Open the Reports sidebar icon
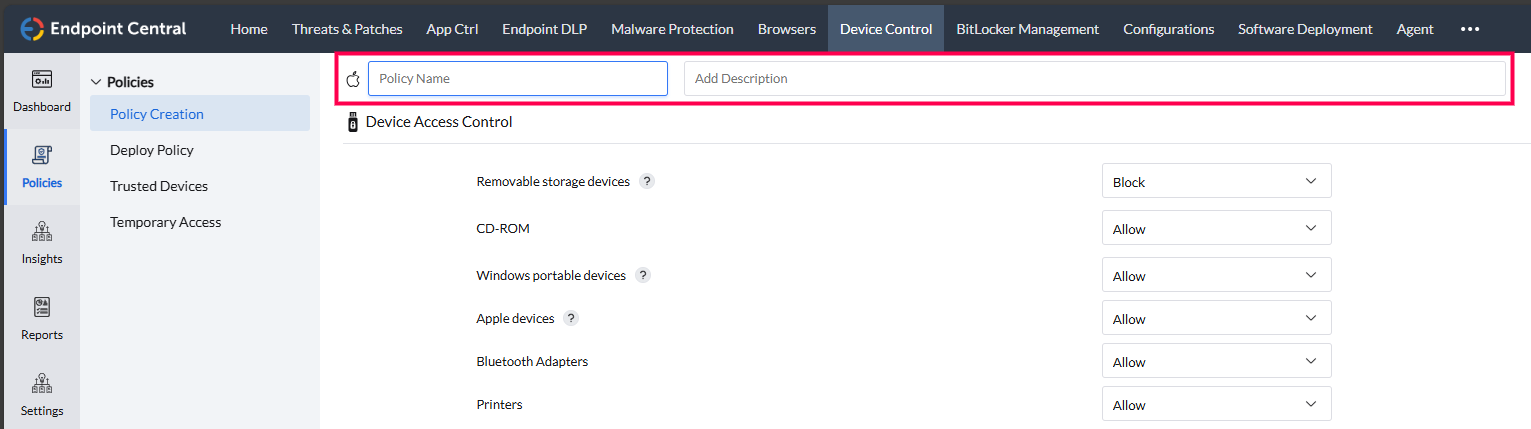The image size is (1531, 429). coord(42,308)
